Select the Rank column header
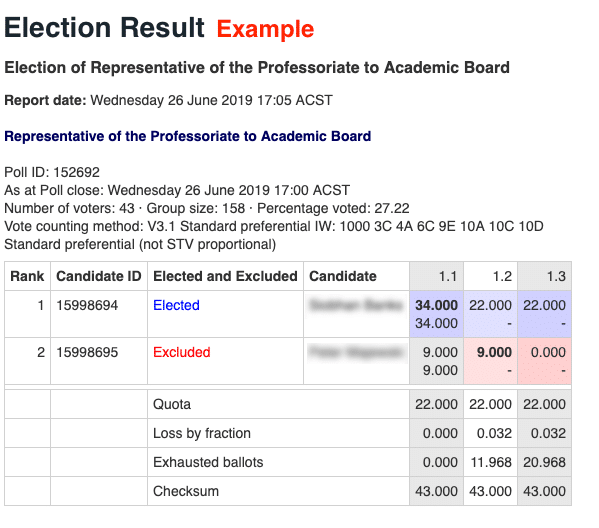 tap(27, 276)
